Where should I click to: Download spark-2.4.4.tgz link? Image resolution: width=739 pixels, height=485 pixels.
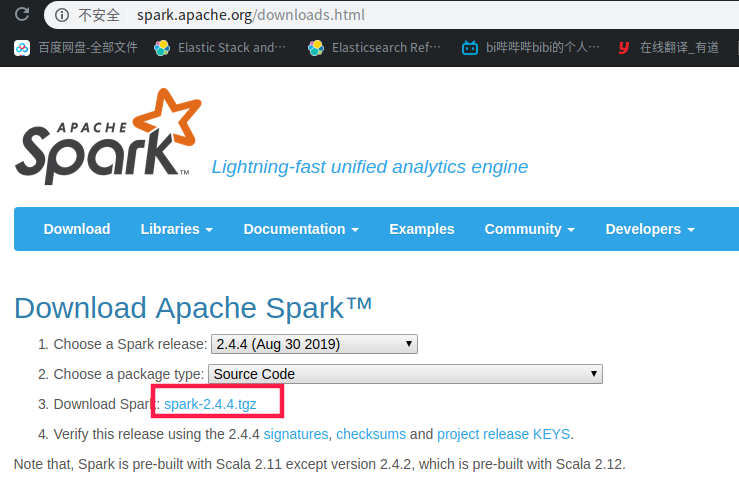coord(210,404)
